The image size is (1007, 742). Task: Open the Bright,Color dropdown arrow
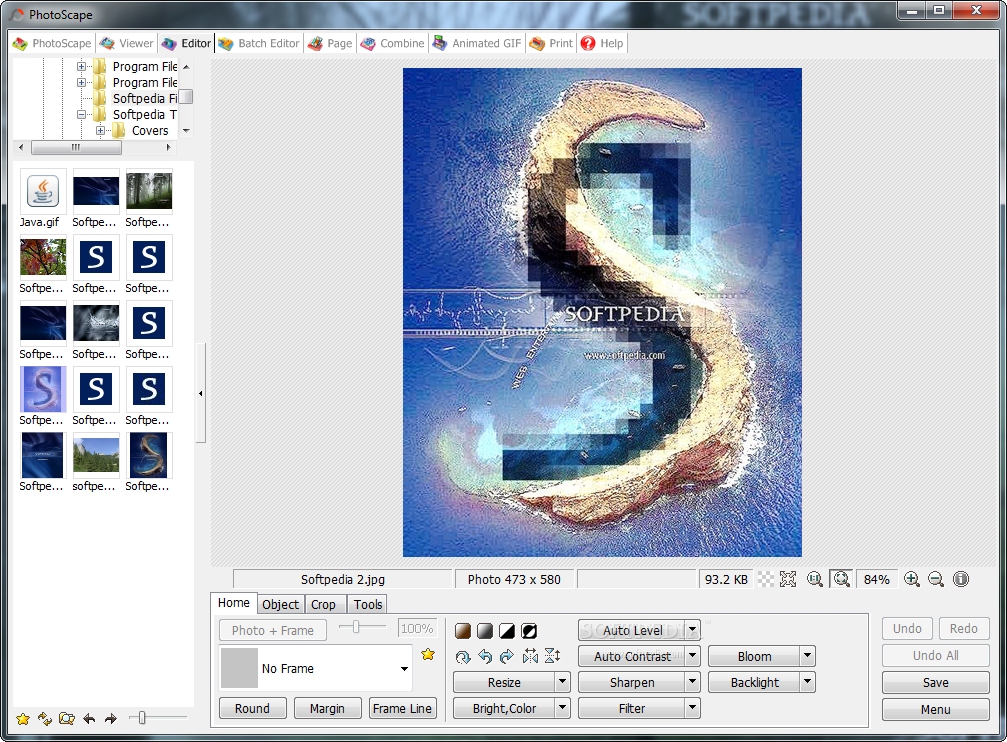pos(563,708)
